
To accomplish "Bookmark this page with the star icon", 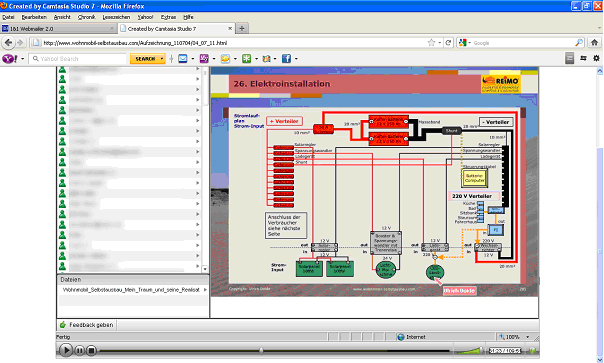I will pos(431,43).
